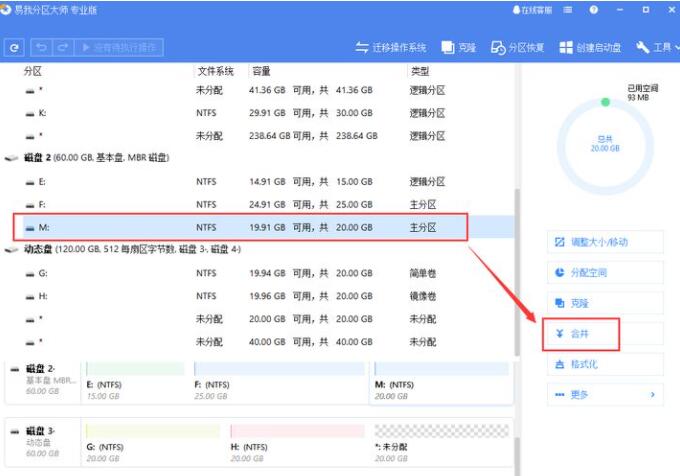Open the hamburger menu in title bar

pos(568,10)
